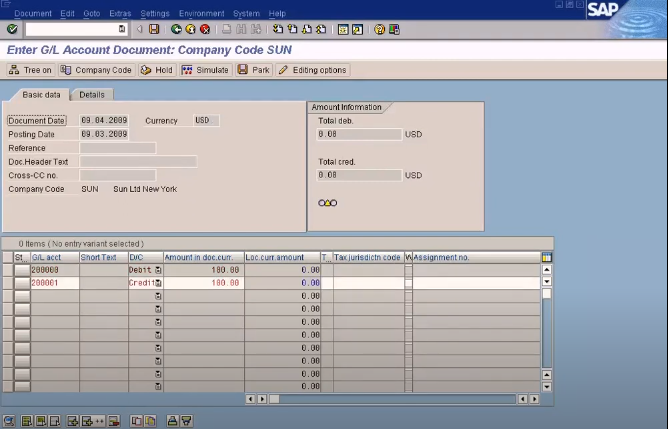Click the Print icon in the toolbar

click(227, 29)
